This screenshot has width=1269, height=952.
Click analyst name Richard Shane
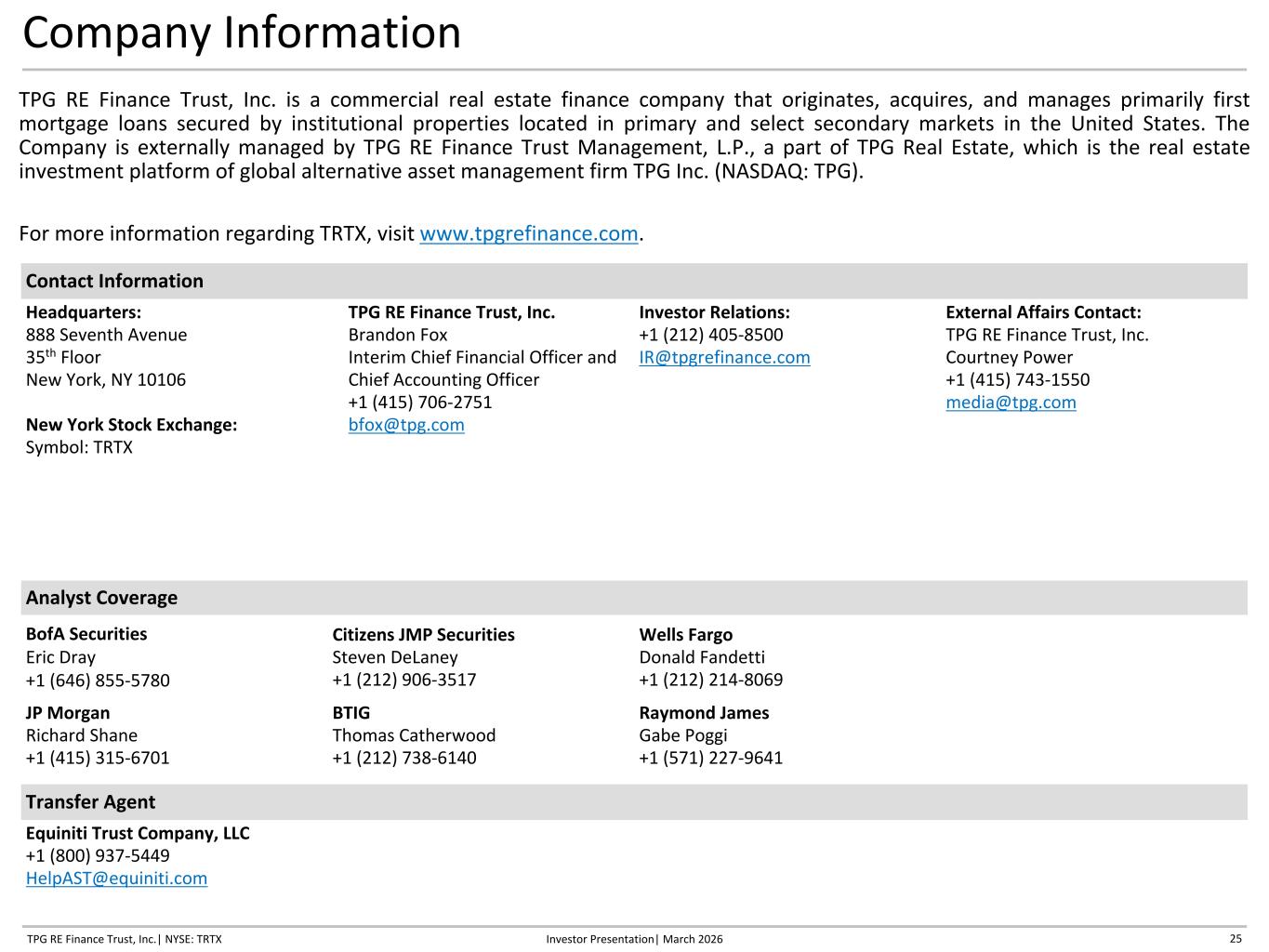(x=82, y=735)
